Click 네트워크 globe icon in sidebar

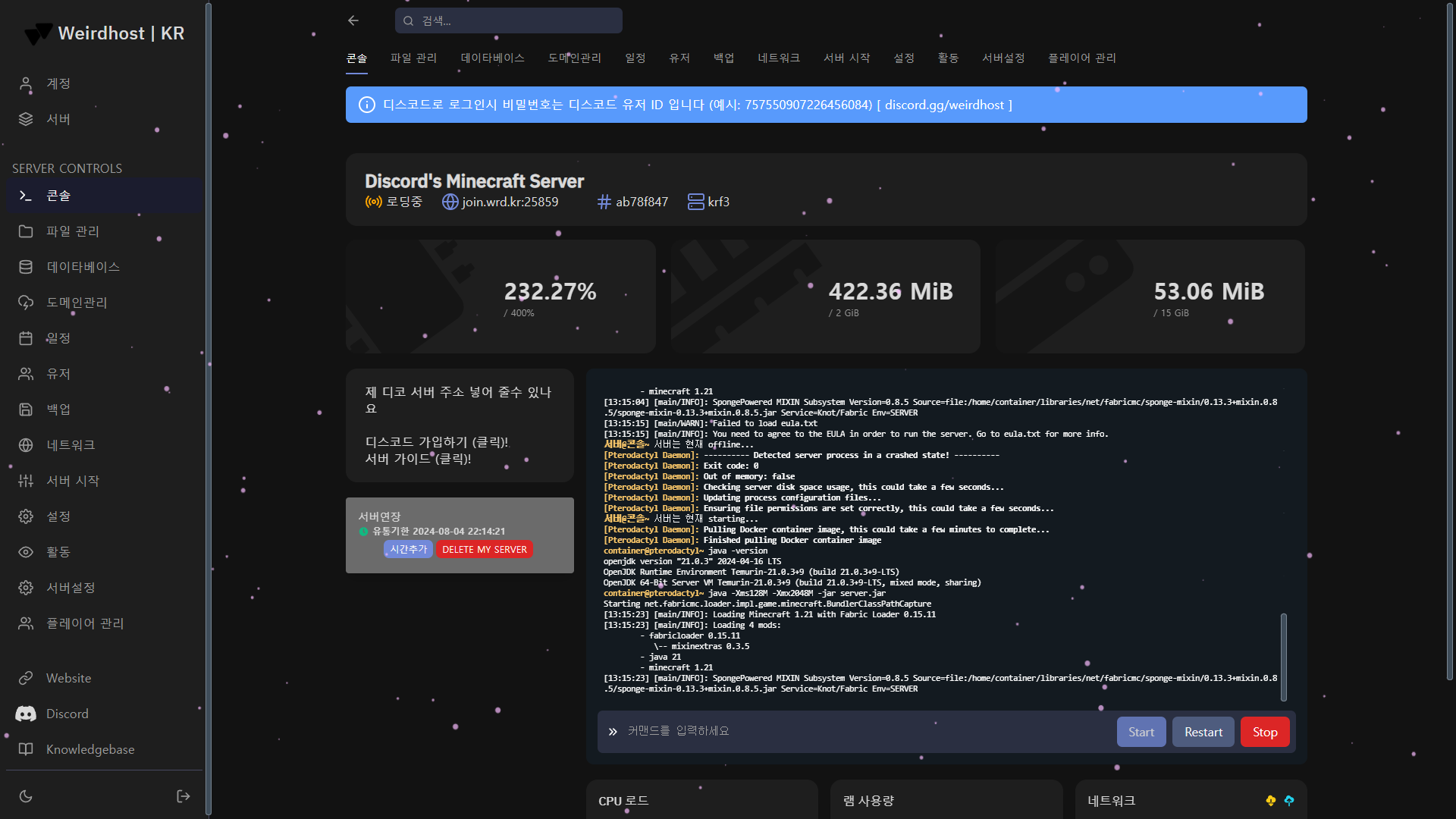click(26, 445)
